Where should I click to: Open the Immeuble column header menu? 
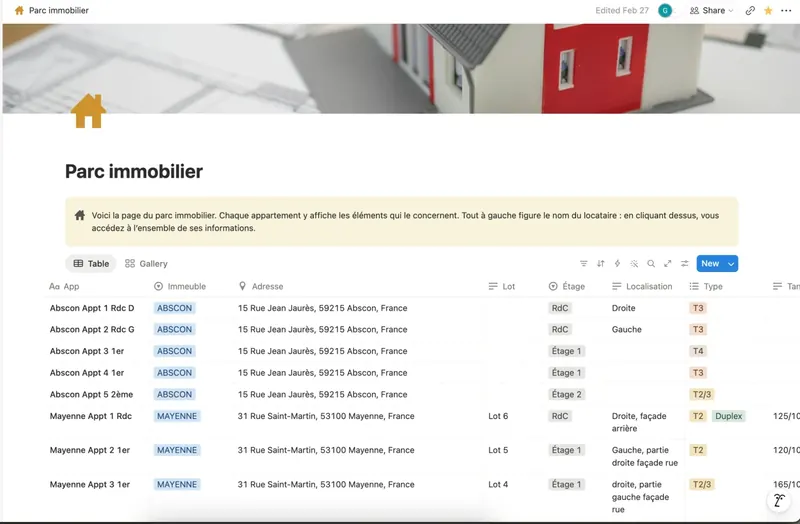tap(180, 286)
